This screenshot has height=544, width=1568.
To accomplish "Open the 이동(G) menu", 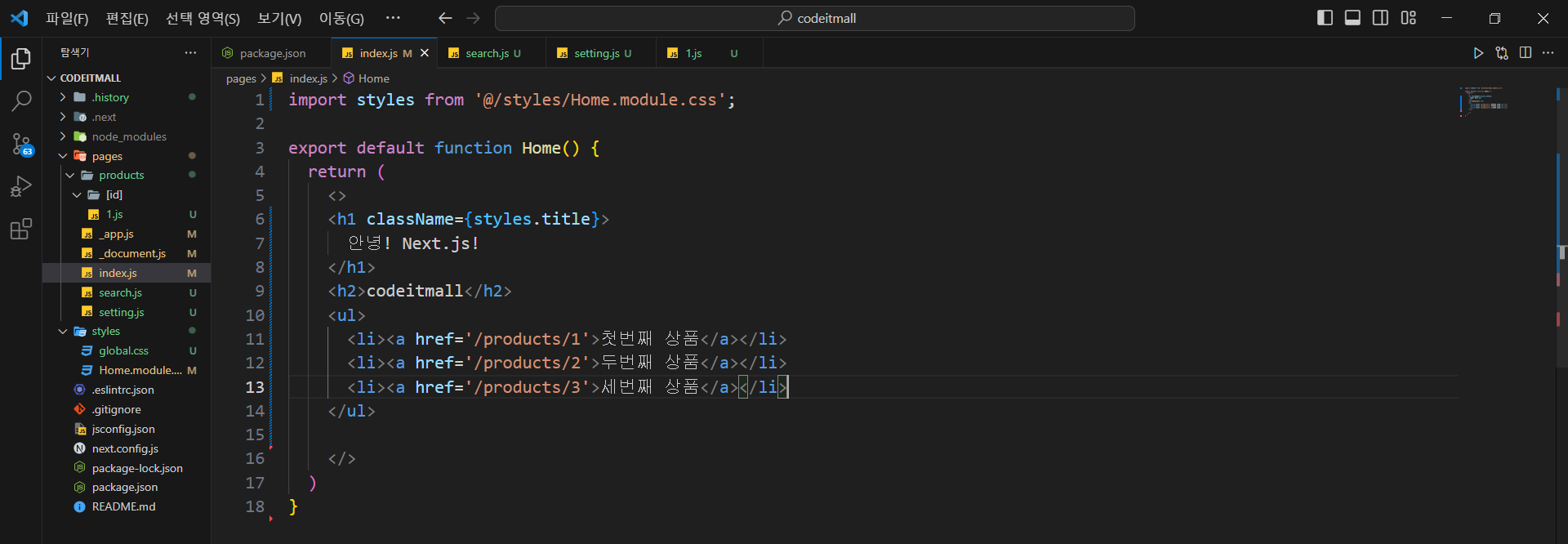I will [x=341, y=18].
